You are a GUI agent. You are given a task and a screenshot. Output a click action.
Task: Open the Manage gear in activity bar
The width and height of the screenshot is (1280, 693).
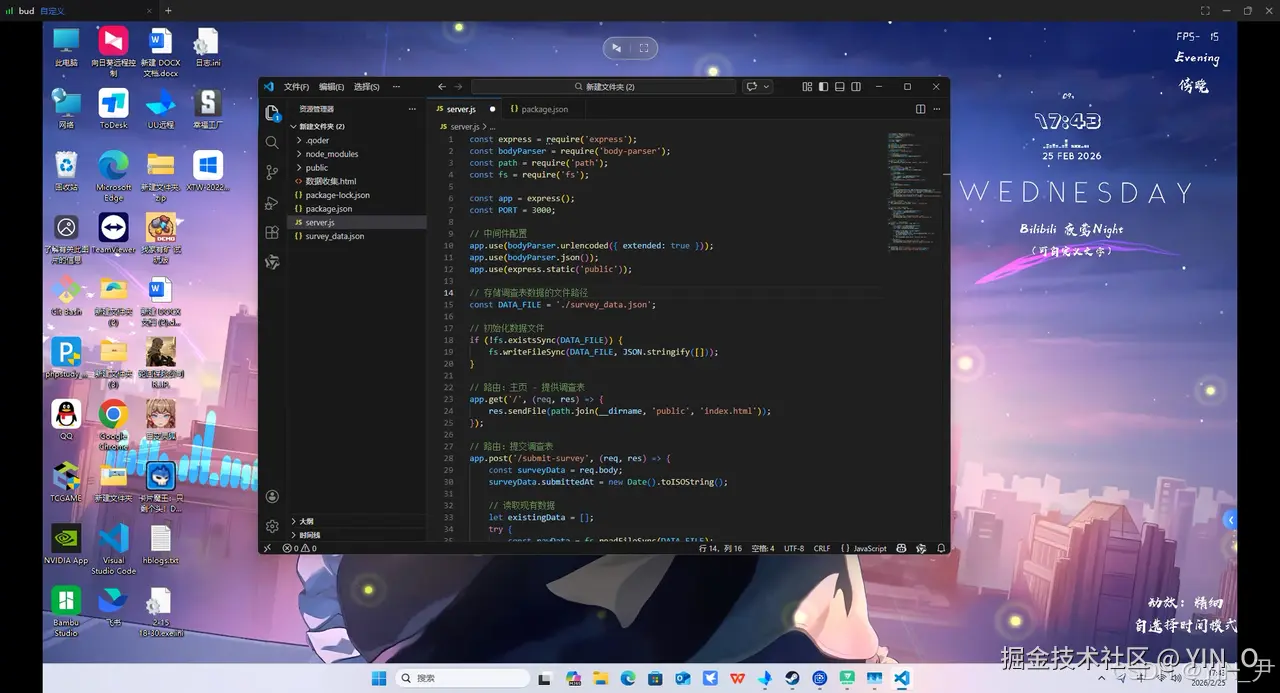[272, 526]
